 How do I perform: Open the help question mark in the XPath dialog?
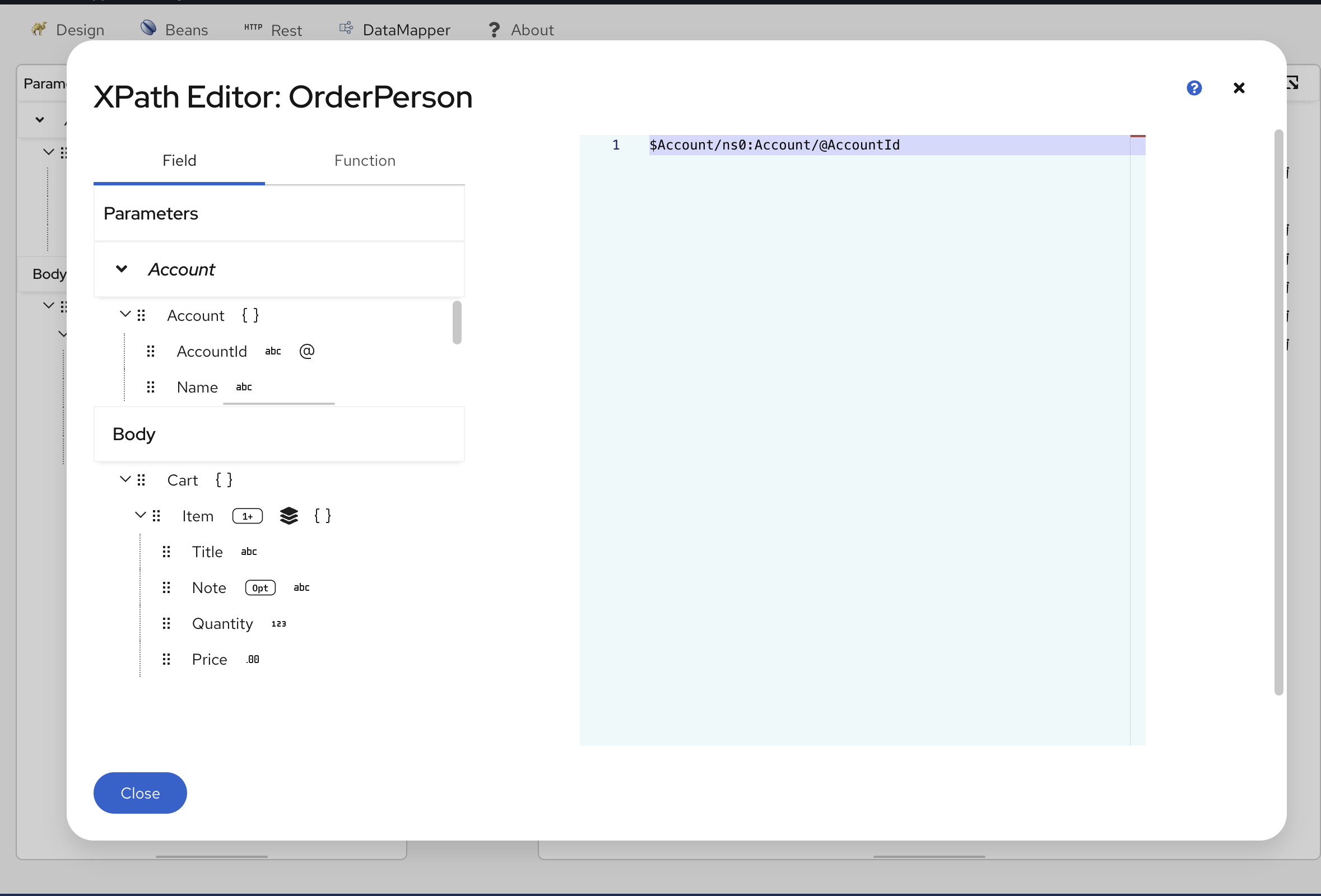click(x=1194, y=88)
